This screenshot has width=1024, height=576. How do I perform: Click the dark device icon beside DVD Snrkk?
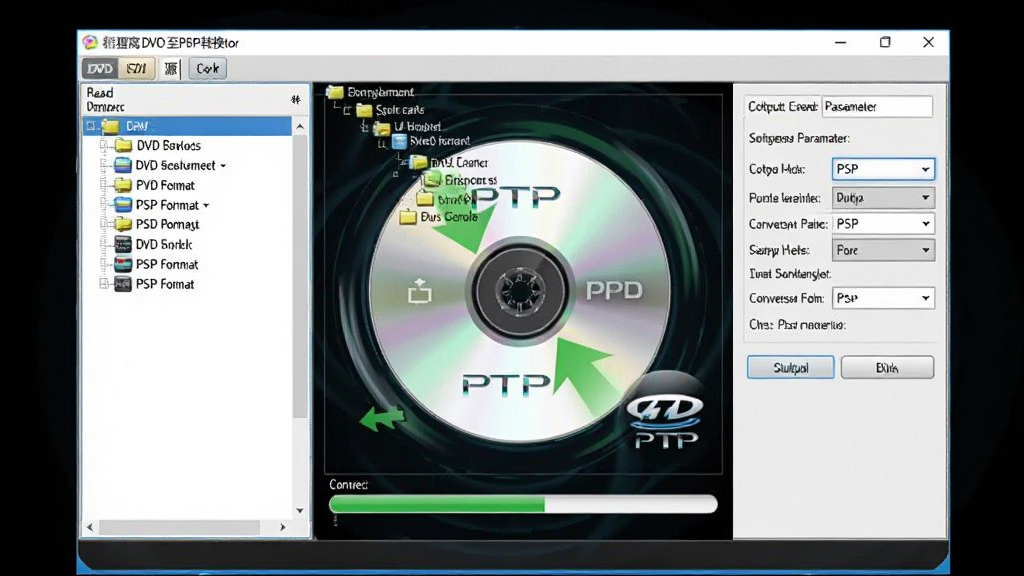coord(123,244)
